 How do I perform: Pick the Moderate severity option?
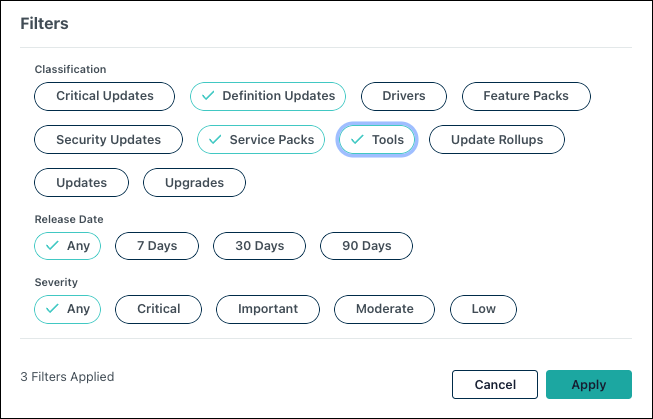(384, 309)
